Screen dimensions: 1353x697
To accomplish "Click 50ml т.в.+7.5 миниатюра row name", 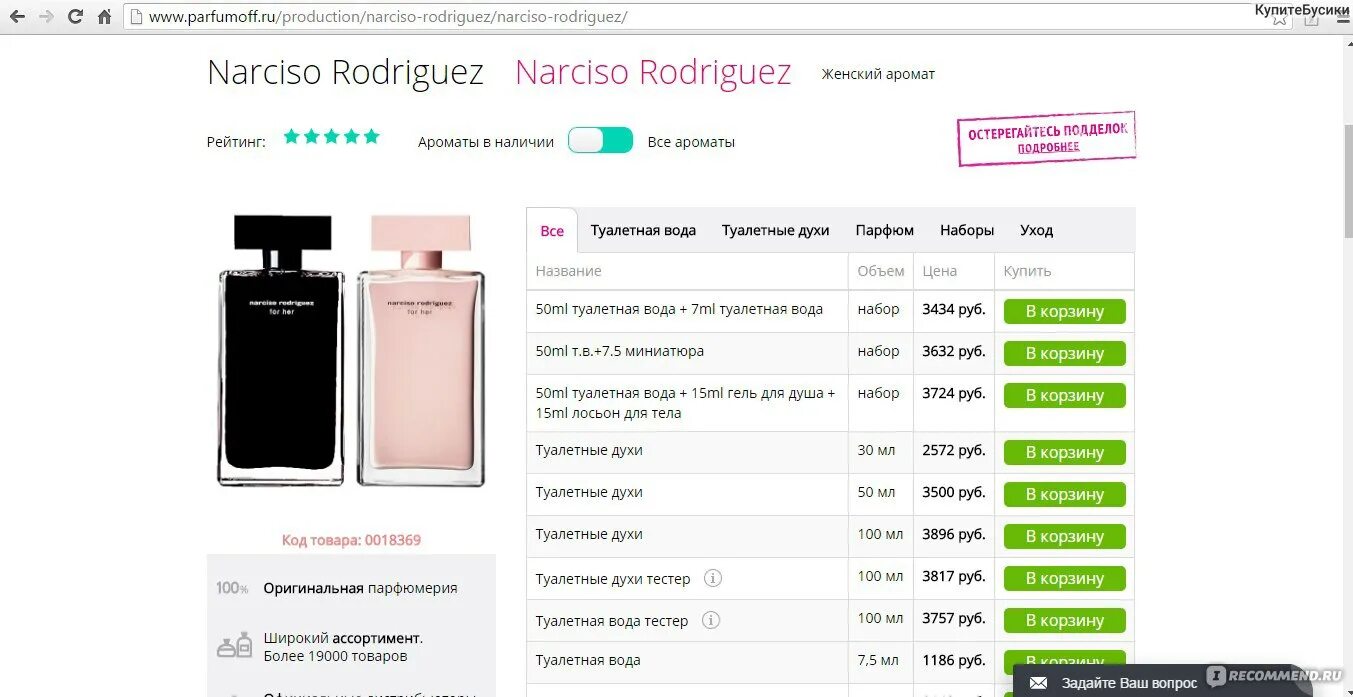I will (620, 351).
